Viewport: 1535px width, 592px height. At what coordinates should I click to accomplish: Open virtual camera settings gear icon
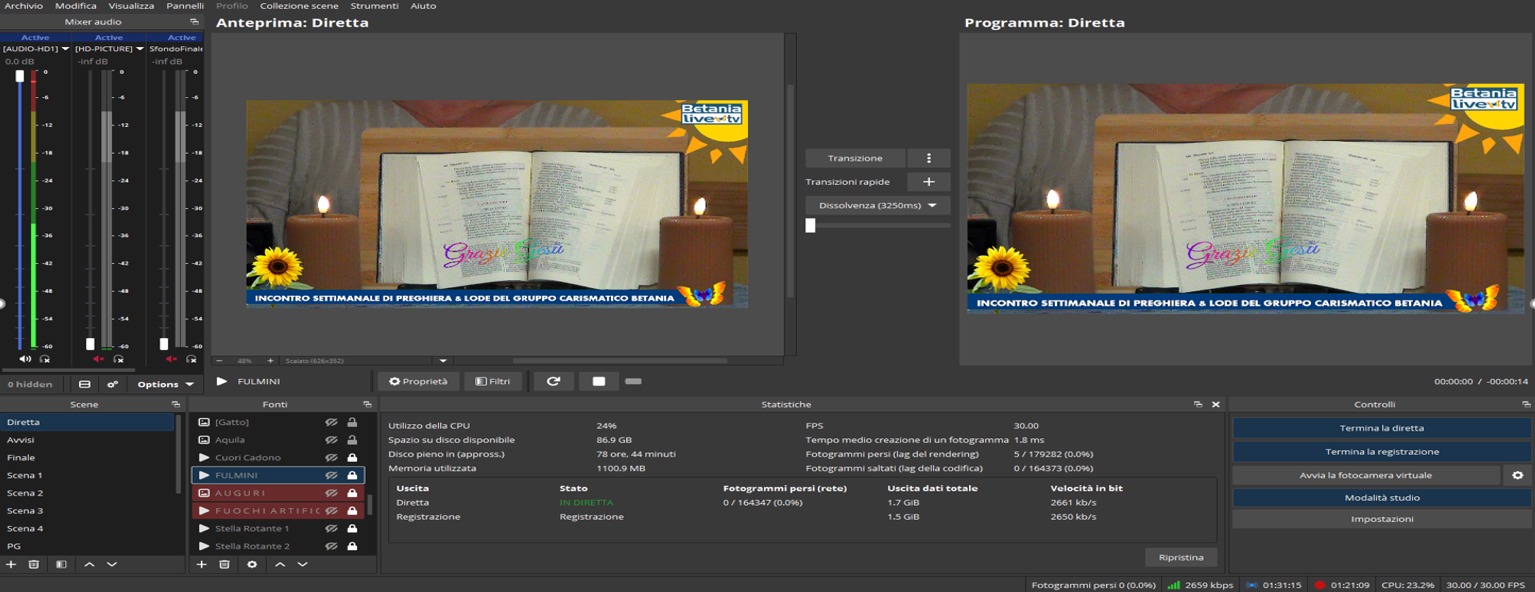click(x=1517, y=475)
